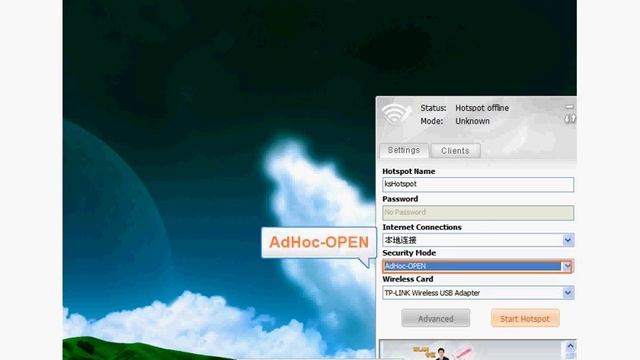This screenshot has height=360, width=640.
Task: Click the ad panel scroll up arrow
Action: click(570, 347)
